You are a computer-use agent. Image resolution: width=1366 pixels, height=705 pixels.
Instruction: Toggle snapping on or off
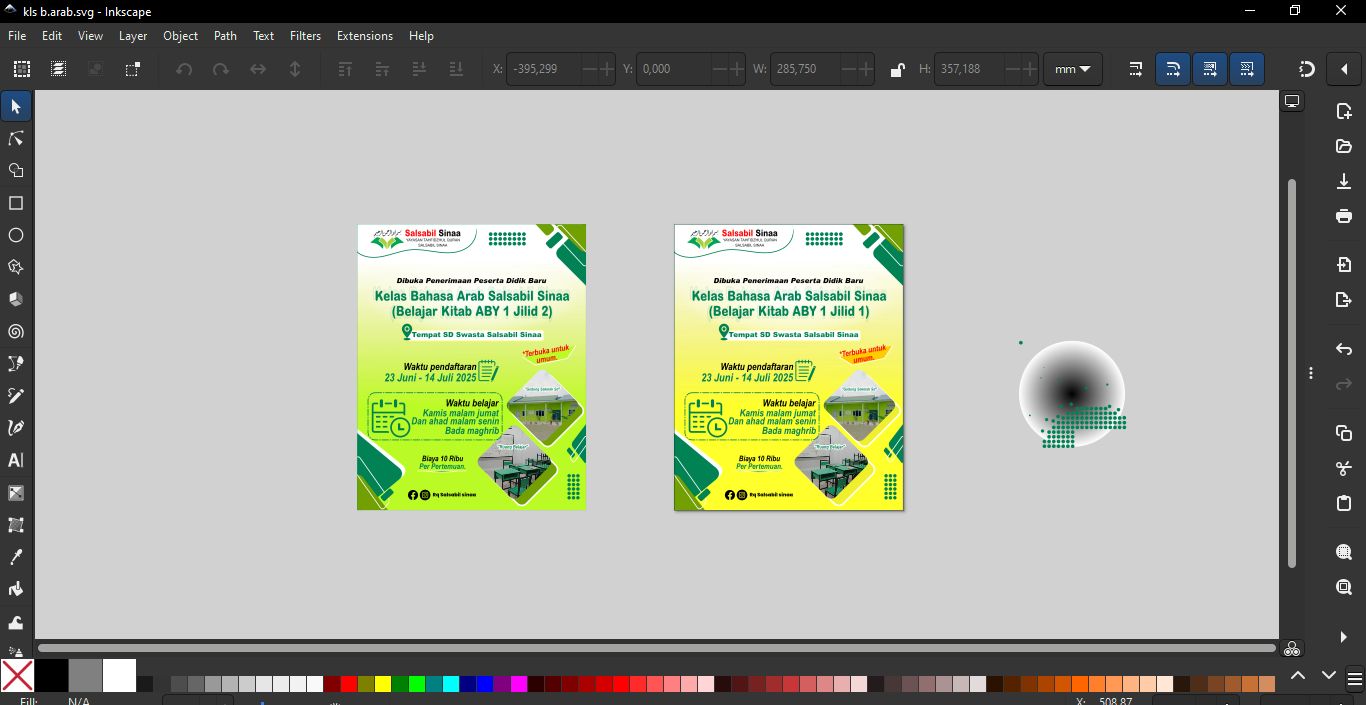(x=1307, y=69)
